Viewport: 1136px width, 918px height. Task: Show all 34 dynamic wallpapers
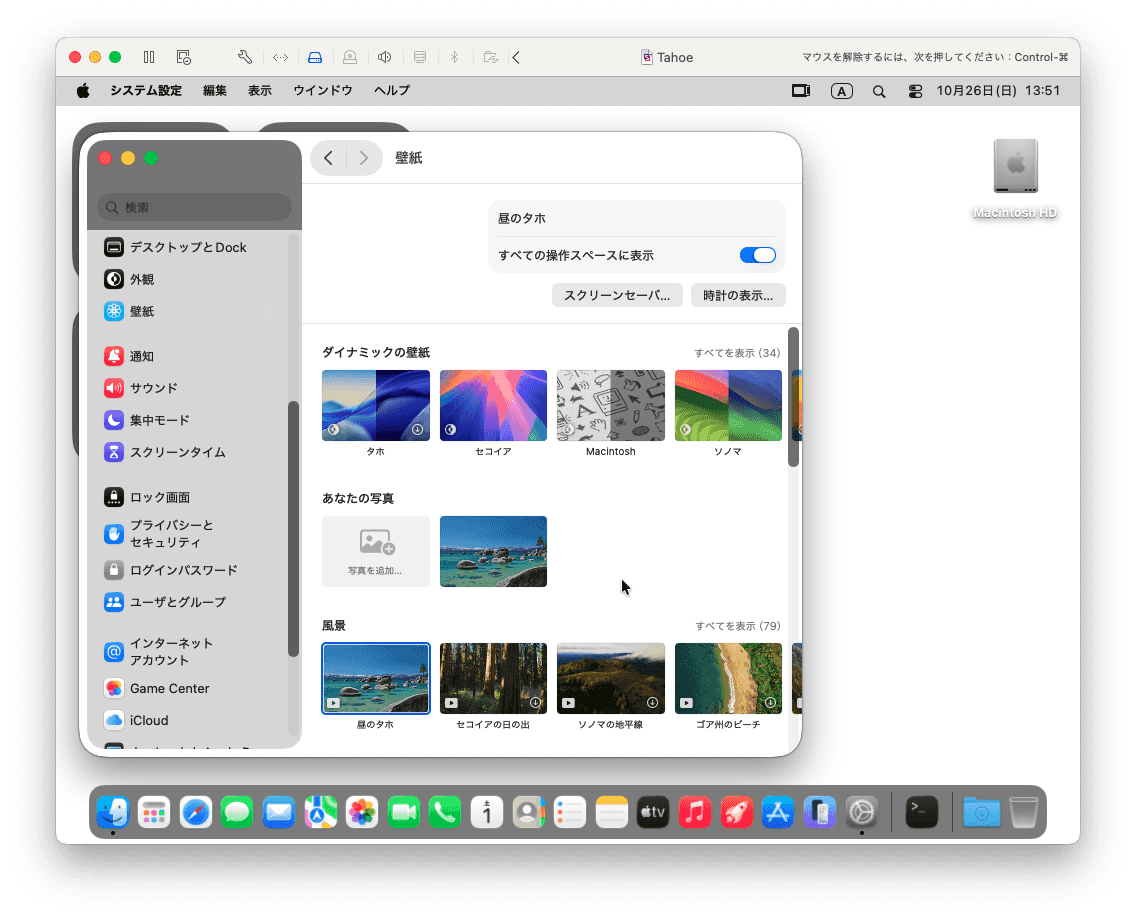click(737, 353)
